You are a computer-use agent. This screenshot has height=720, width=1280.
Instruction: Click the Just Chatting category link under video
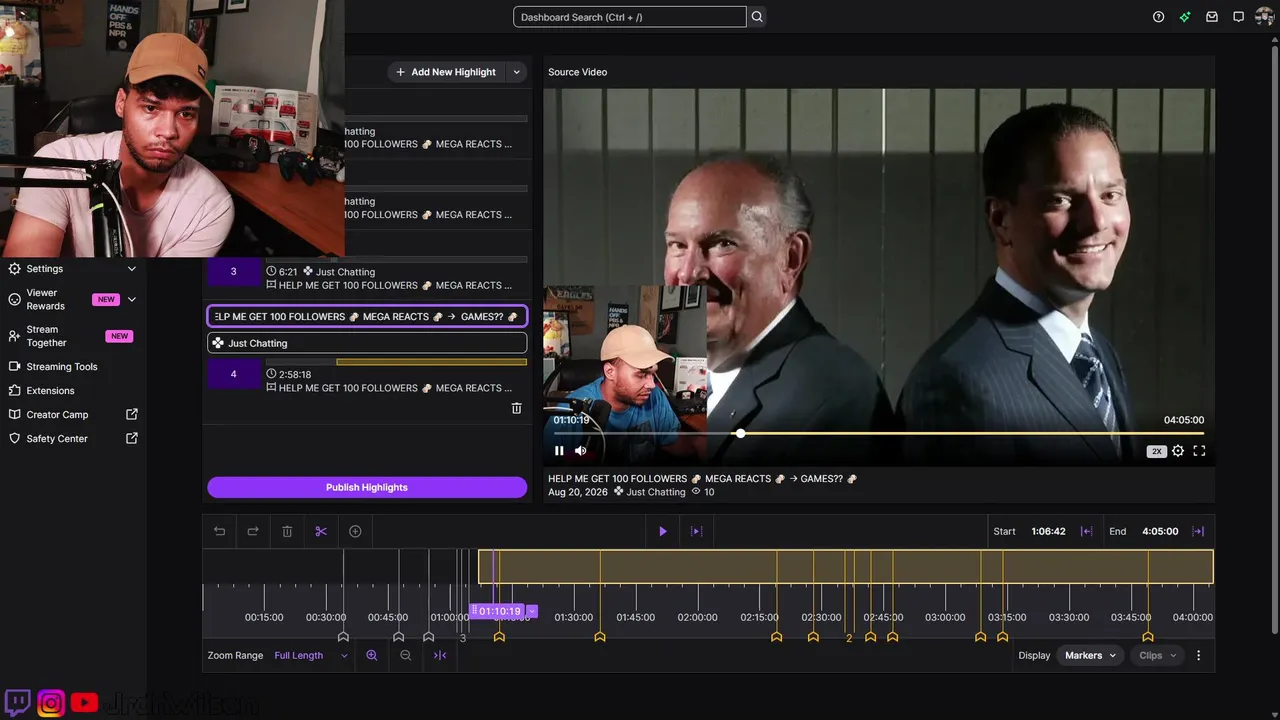pyautogui.click(x=656, y=492)
